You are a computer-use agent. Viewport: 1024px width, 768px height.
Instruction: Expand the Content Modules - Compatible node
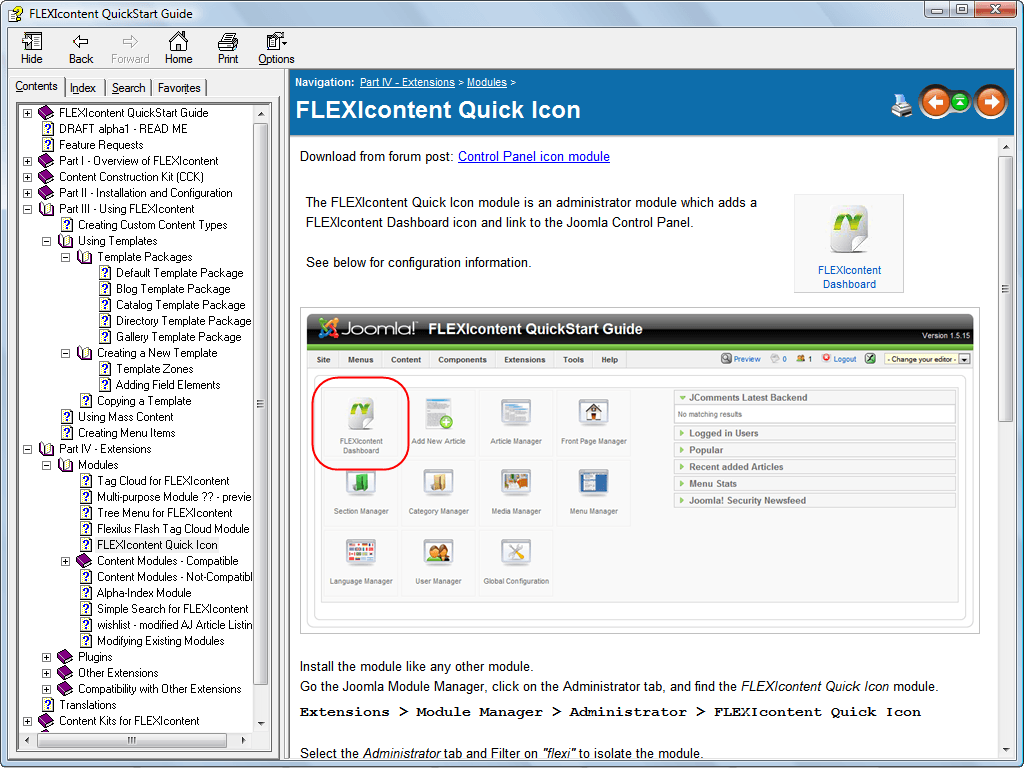click(x=65, y=561)
